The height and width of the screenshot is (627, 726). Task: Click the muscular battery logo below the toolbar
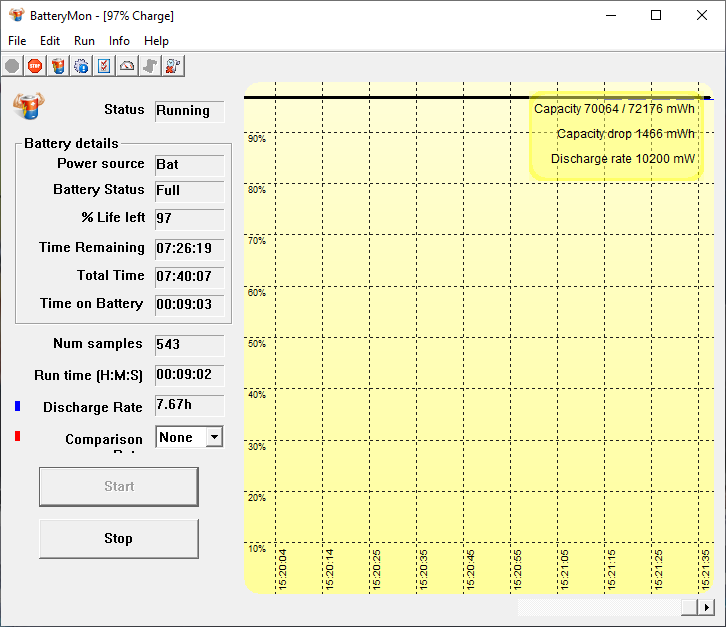29,104
